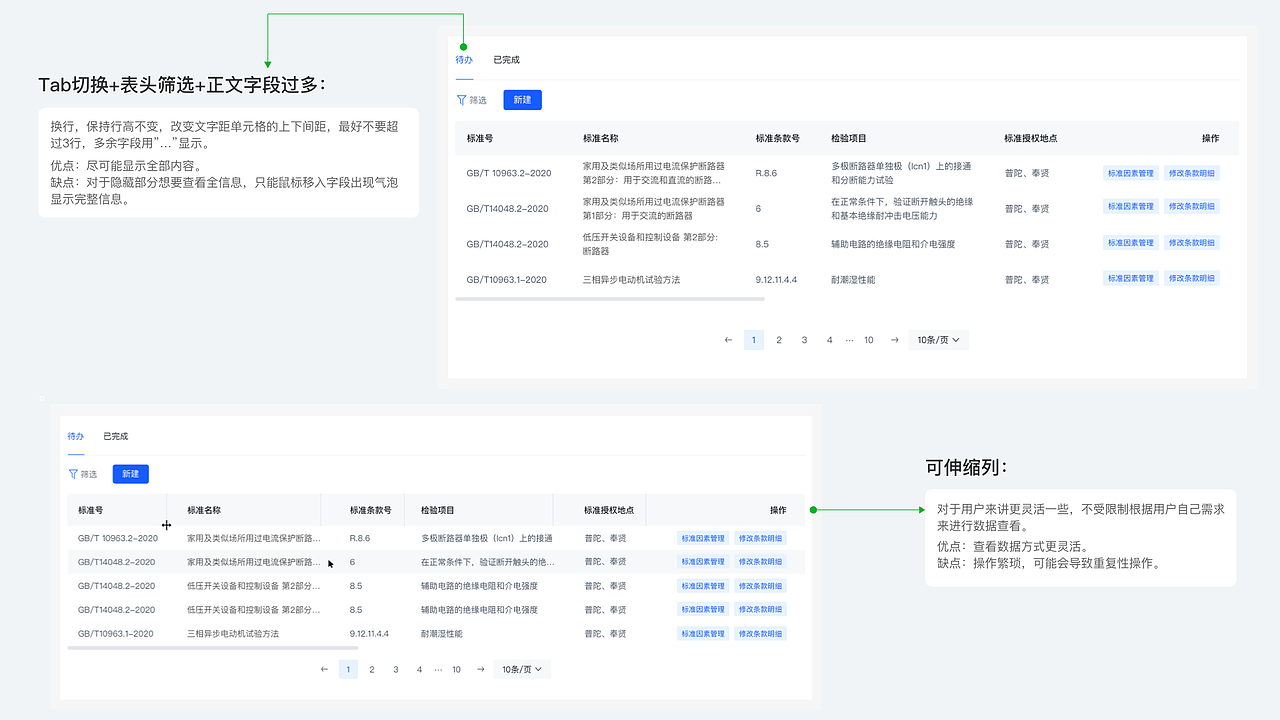
Task: Click 标准因素管理 for clause 6 row, lower table
Action: pos(703,562)
